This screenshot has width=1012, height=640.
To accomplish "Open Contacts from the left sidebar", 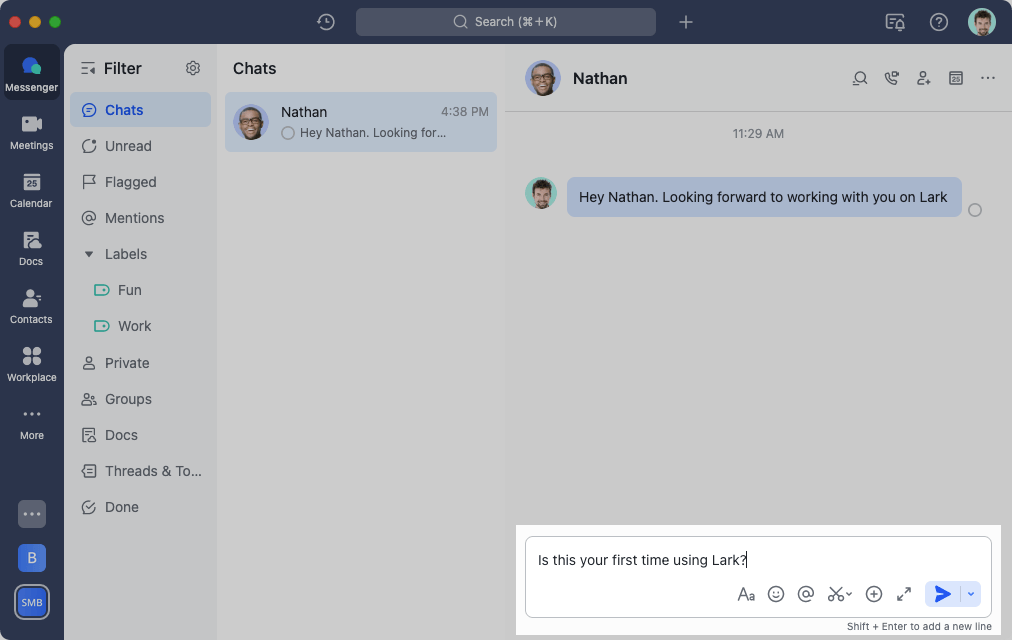I will tap(31, 306).
